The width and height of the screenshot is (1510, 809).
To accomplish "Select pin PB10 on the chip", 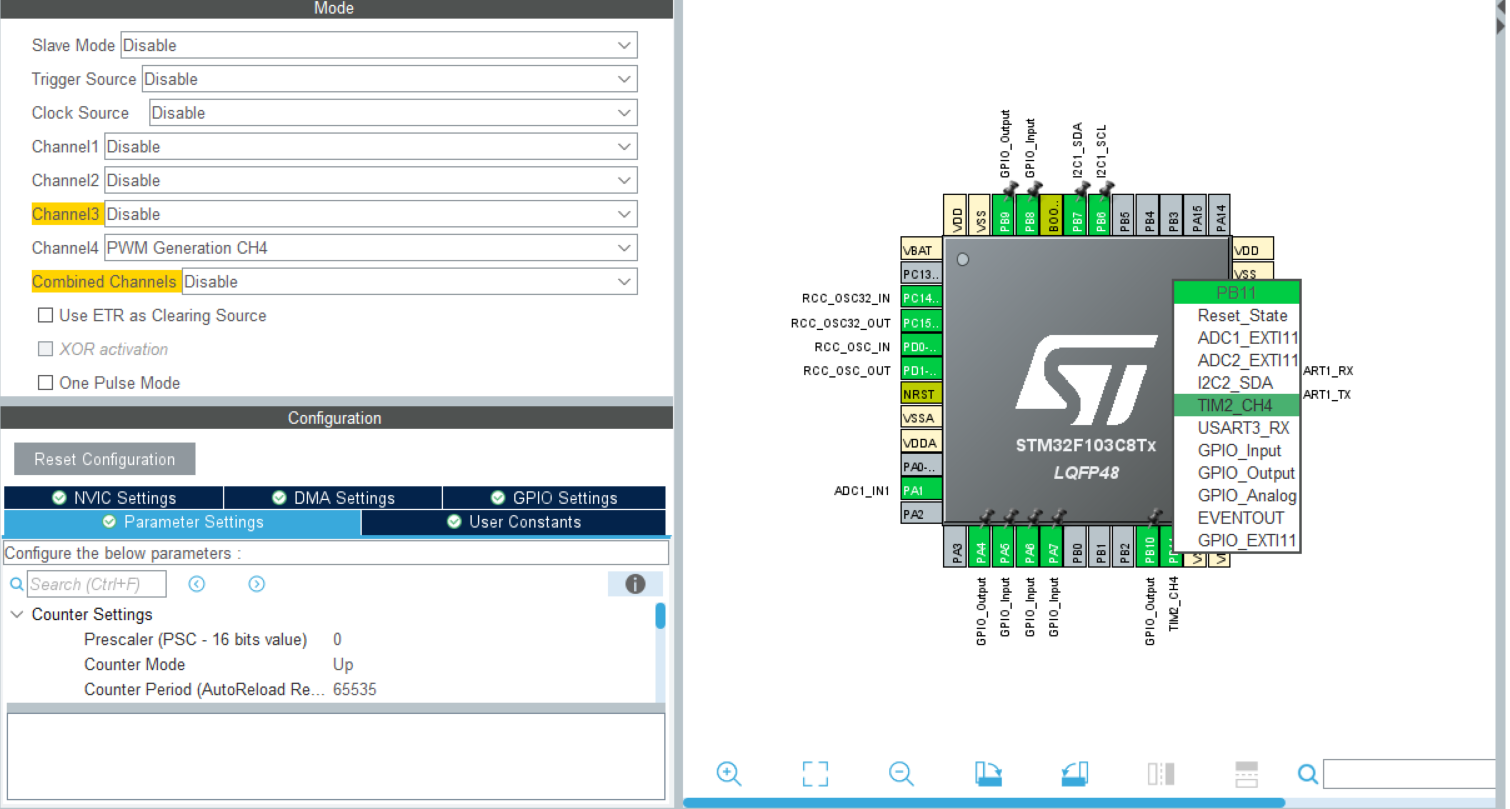I will (1149, 548).
